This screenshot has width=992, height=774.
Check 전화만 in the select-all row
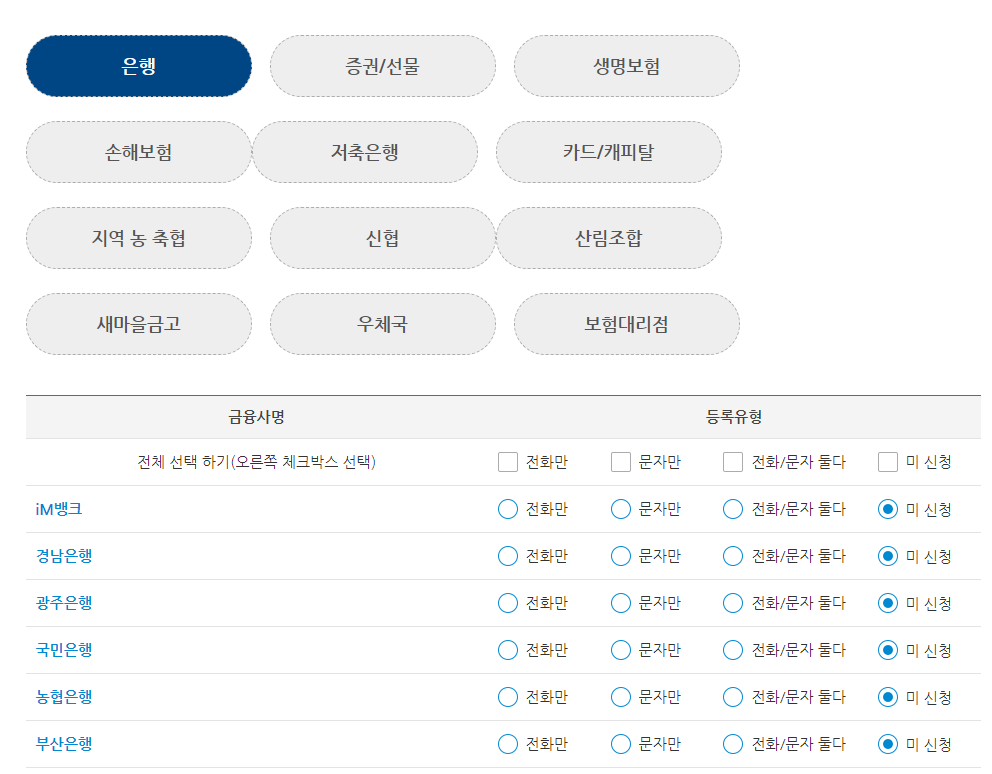tap(506, 461)
